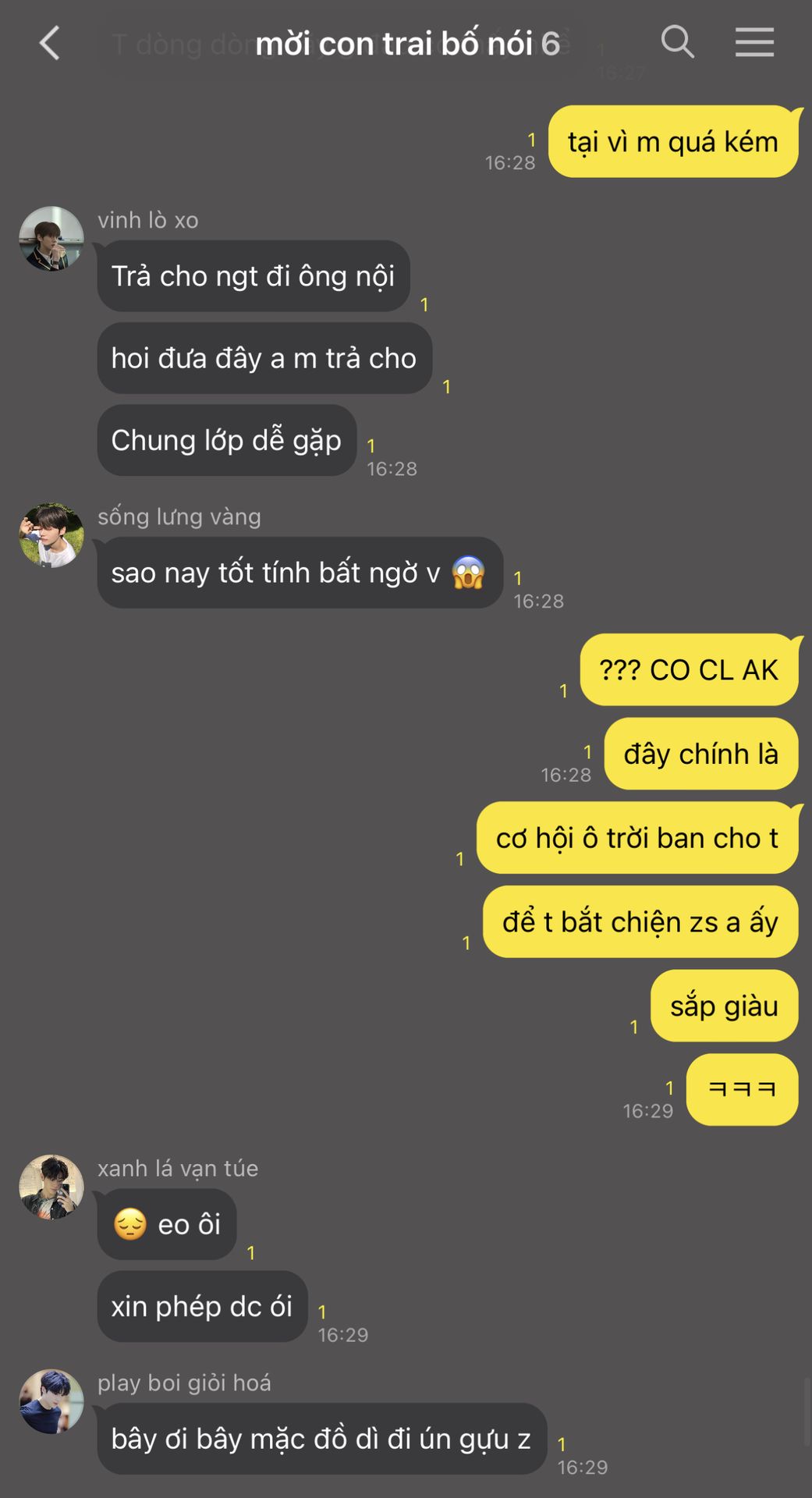Tap the 'sắp giàu' message bubble

click(x=725, y=1006)
